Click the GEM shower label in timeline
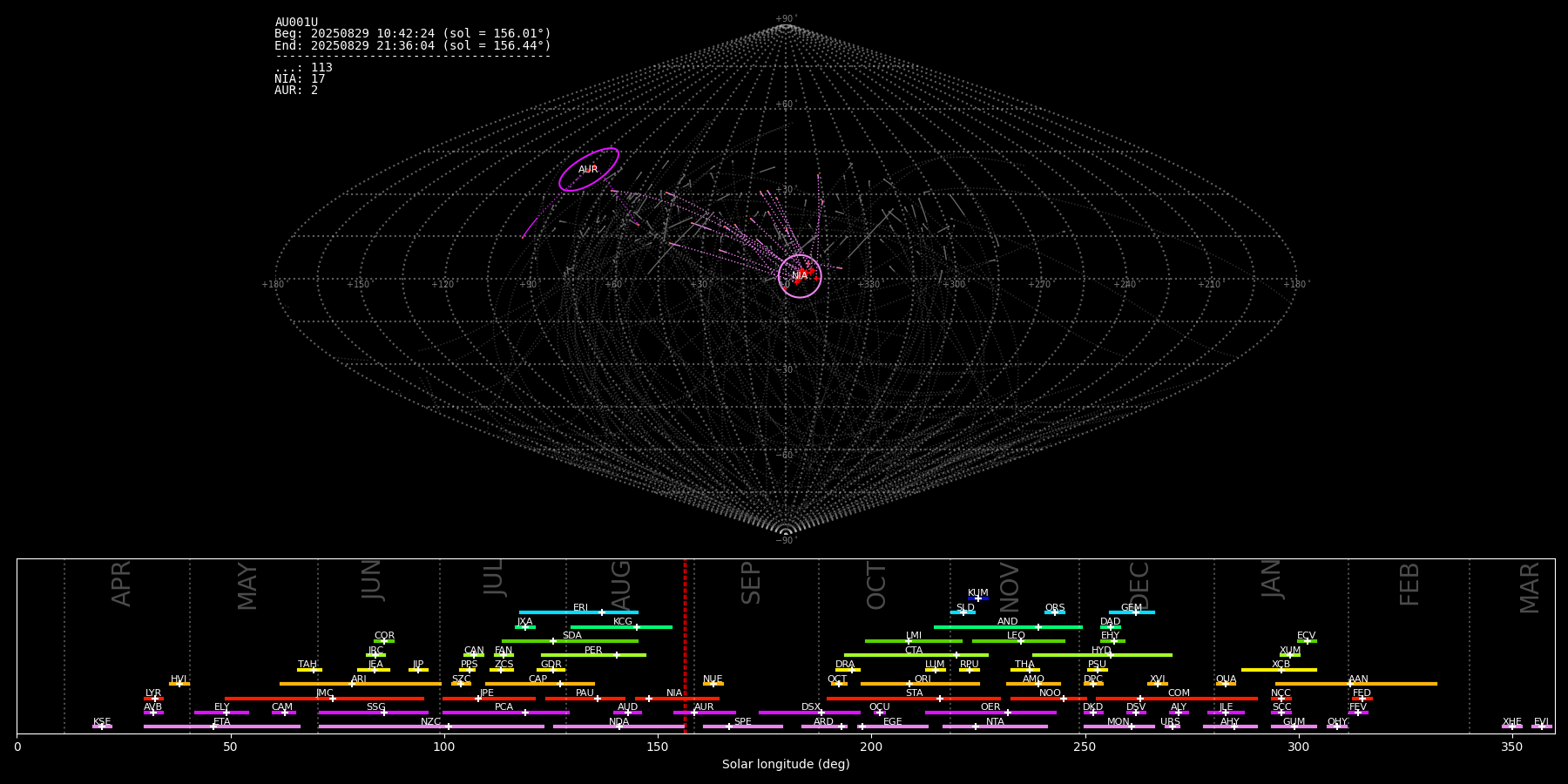This screenshot has width=1568, height=784. click(x=1131, y=608)
